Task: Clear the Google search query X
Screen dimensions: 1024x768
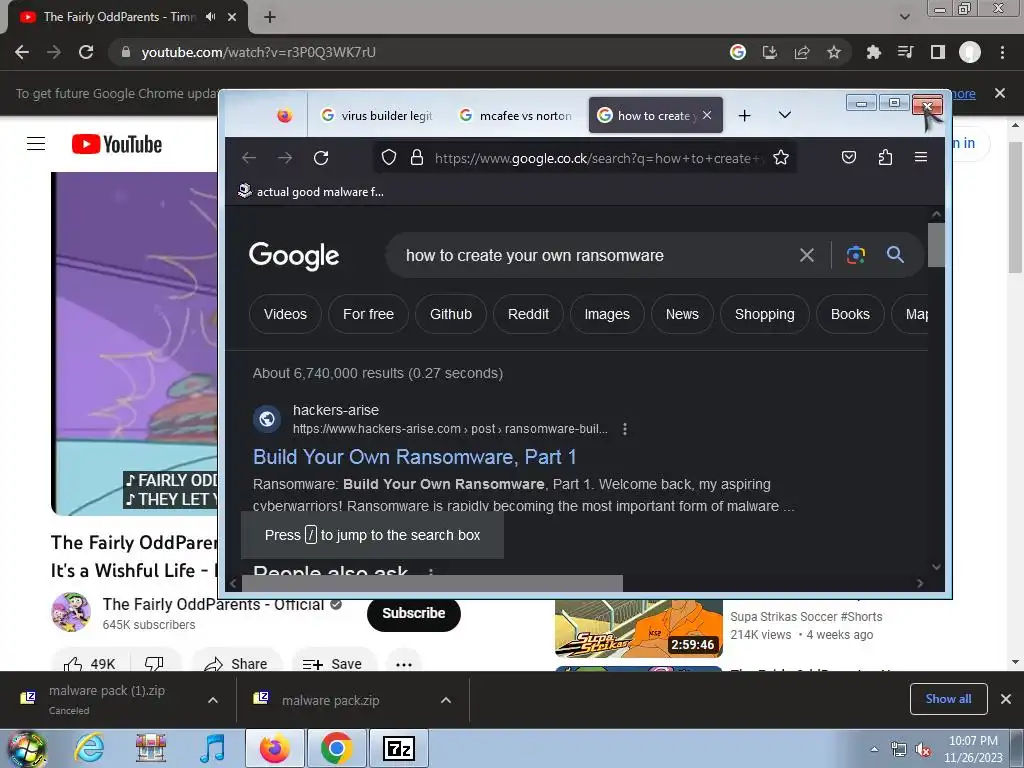Action: 807,255
